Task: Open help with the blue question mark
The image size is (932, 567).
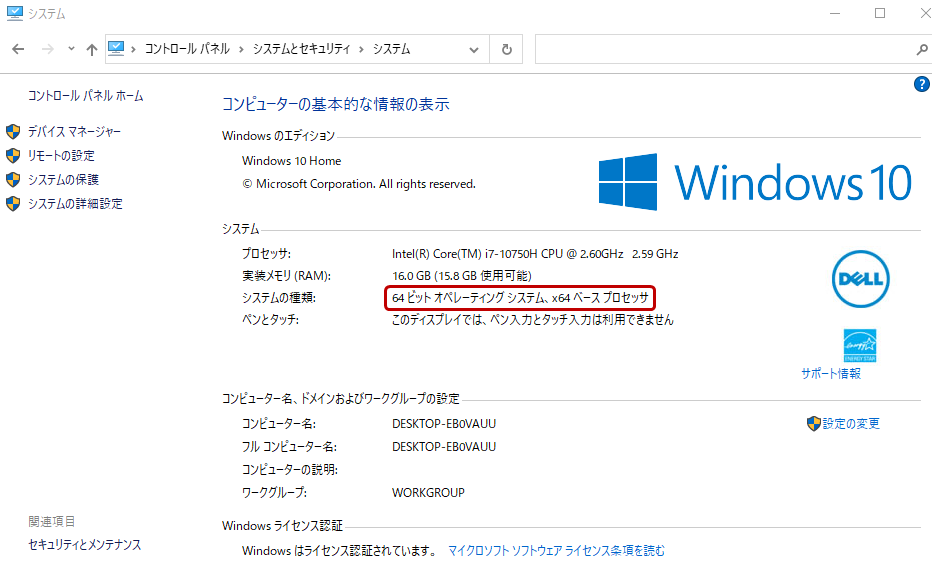Action: [921, 84]
